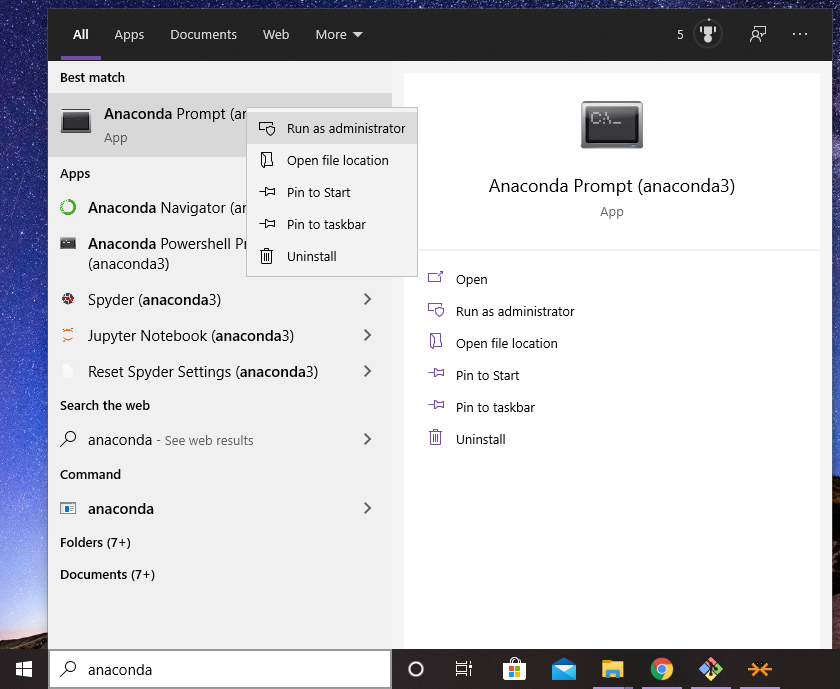This screenshot has width=840, height=689.
Task: Select Run as administrator in context menu
Action: tap(332, 129)
